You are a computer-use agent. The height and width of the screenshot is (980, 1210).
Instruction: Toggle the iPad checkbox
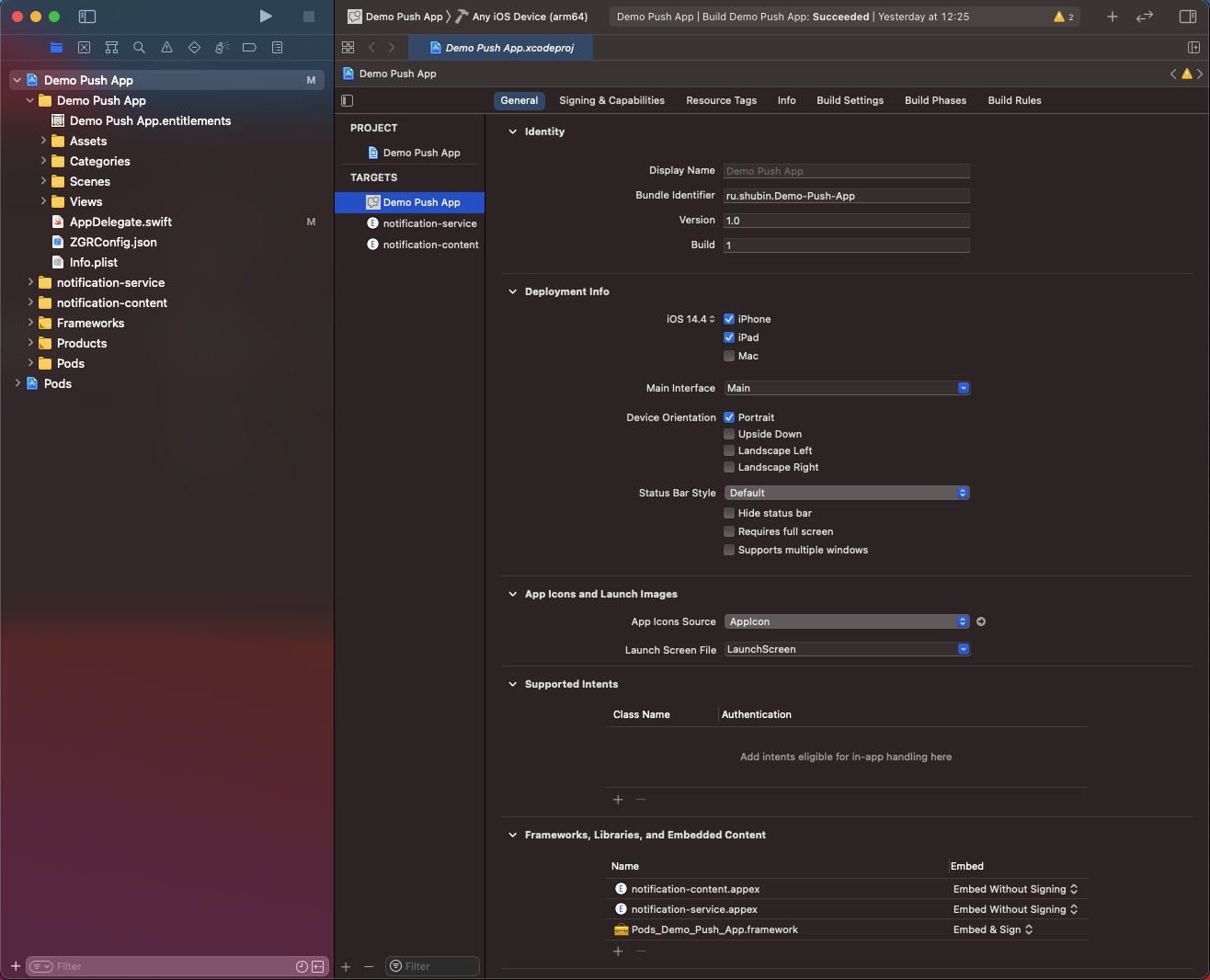click(x=729, y=337)
